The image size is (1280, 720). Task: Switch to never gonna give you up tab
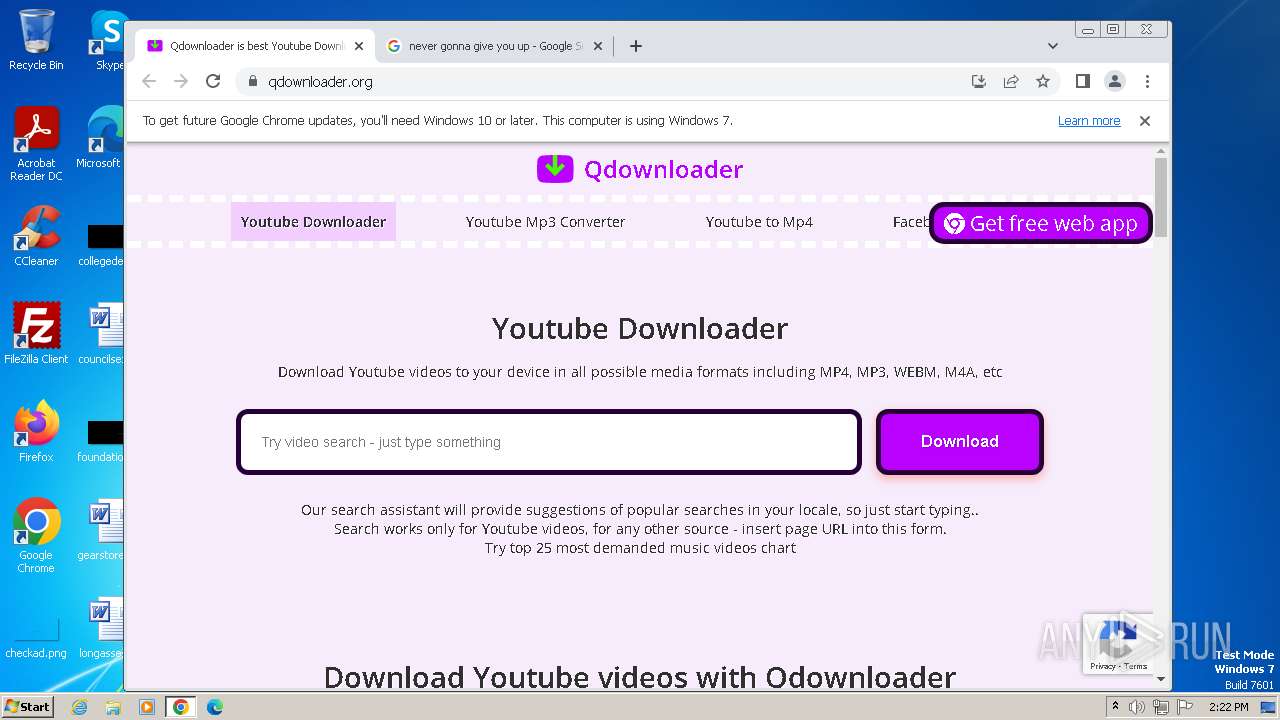[495, 46]
